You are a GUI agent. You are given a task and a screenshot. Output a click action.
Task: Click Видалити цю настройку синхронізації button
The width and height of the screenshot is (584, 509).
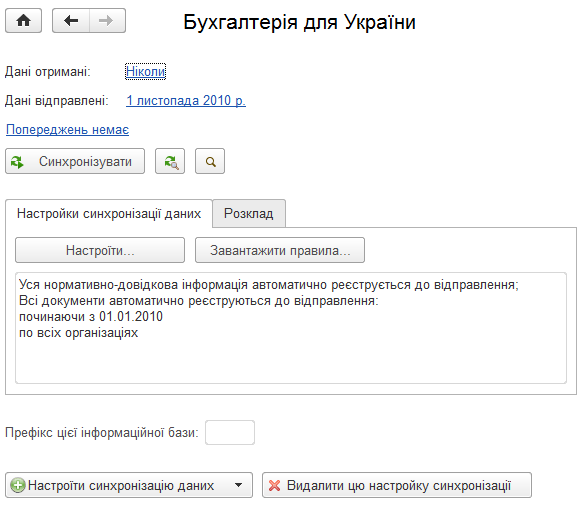pyautogui.click(x=397, y=485)
